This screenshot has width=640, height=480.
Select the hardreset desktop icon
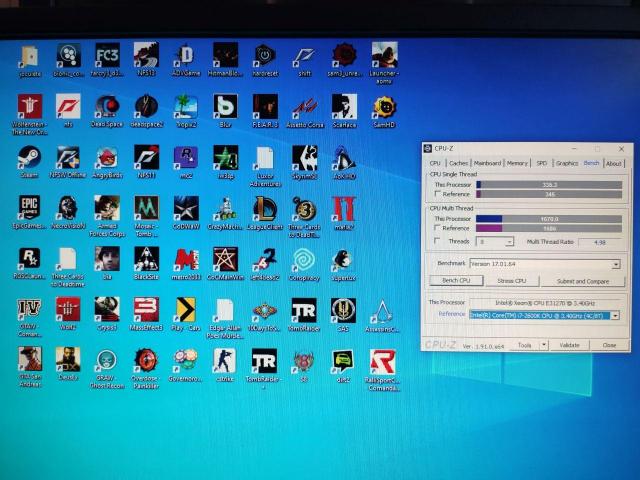(265, 60)
